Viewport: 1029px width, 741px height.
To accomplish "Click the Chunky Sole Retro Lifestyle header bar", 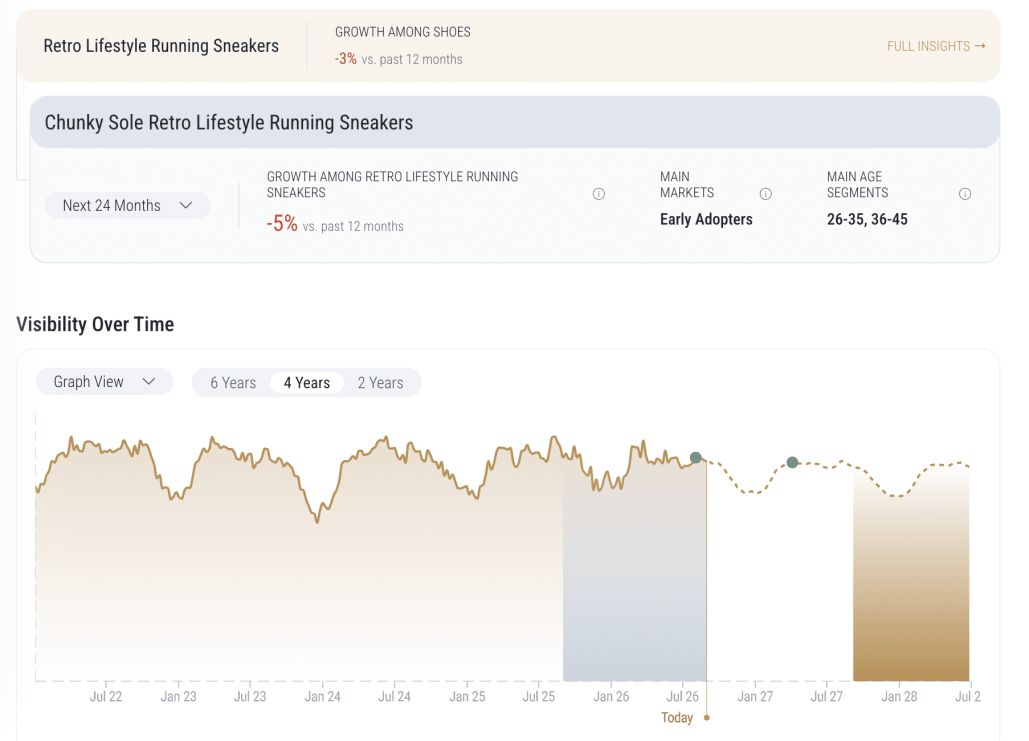I will [x=515, y=123].
